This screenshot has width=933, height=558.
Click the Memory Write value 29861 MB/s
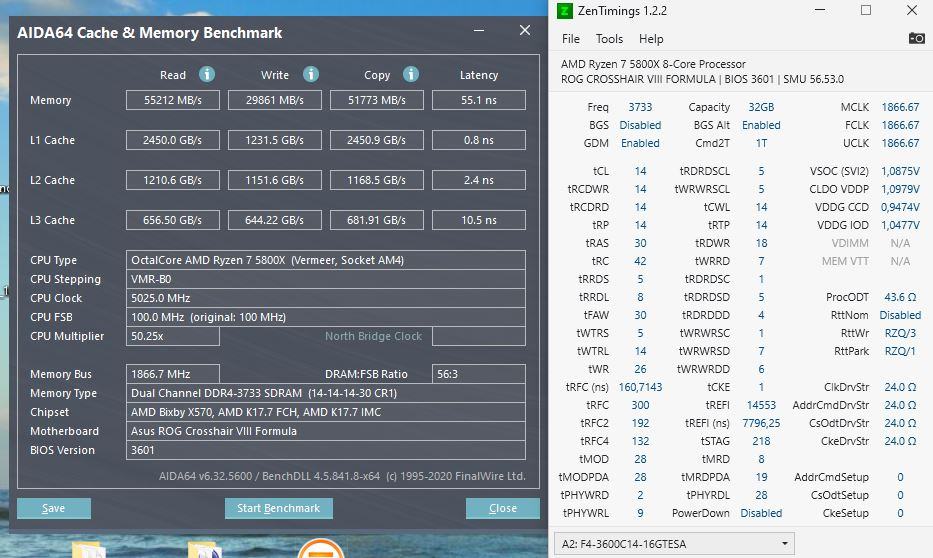pyautogui.click(x=275, y=100)
